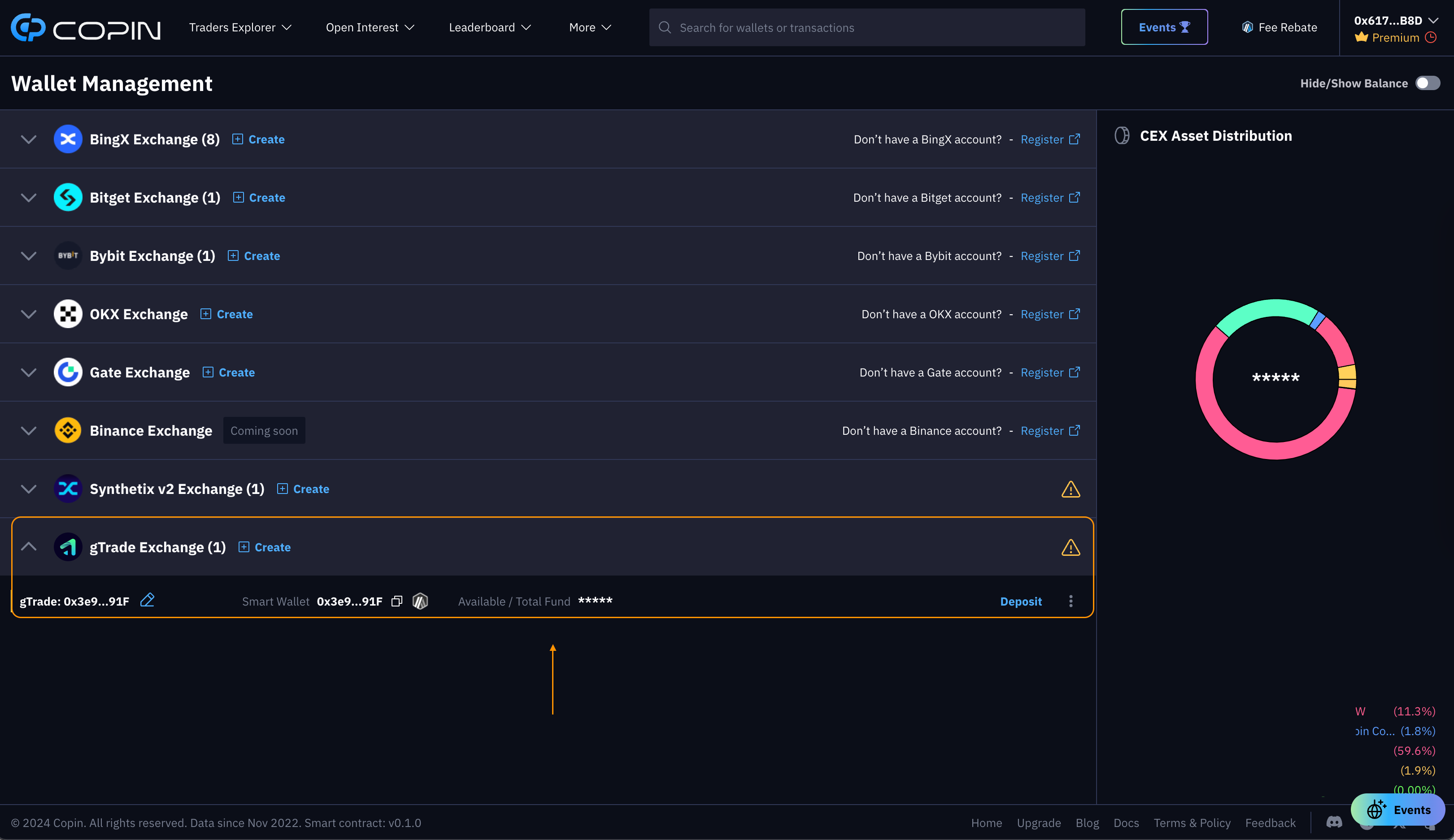Expand the Synthetix v2 Exchange row
This screenshot has width=1454, height=840.
28,488
